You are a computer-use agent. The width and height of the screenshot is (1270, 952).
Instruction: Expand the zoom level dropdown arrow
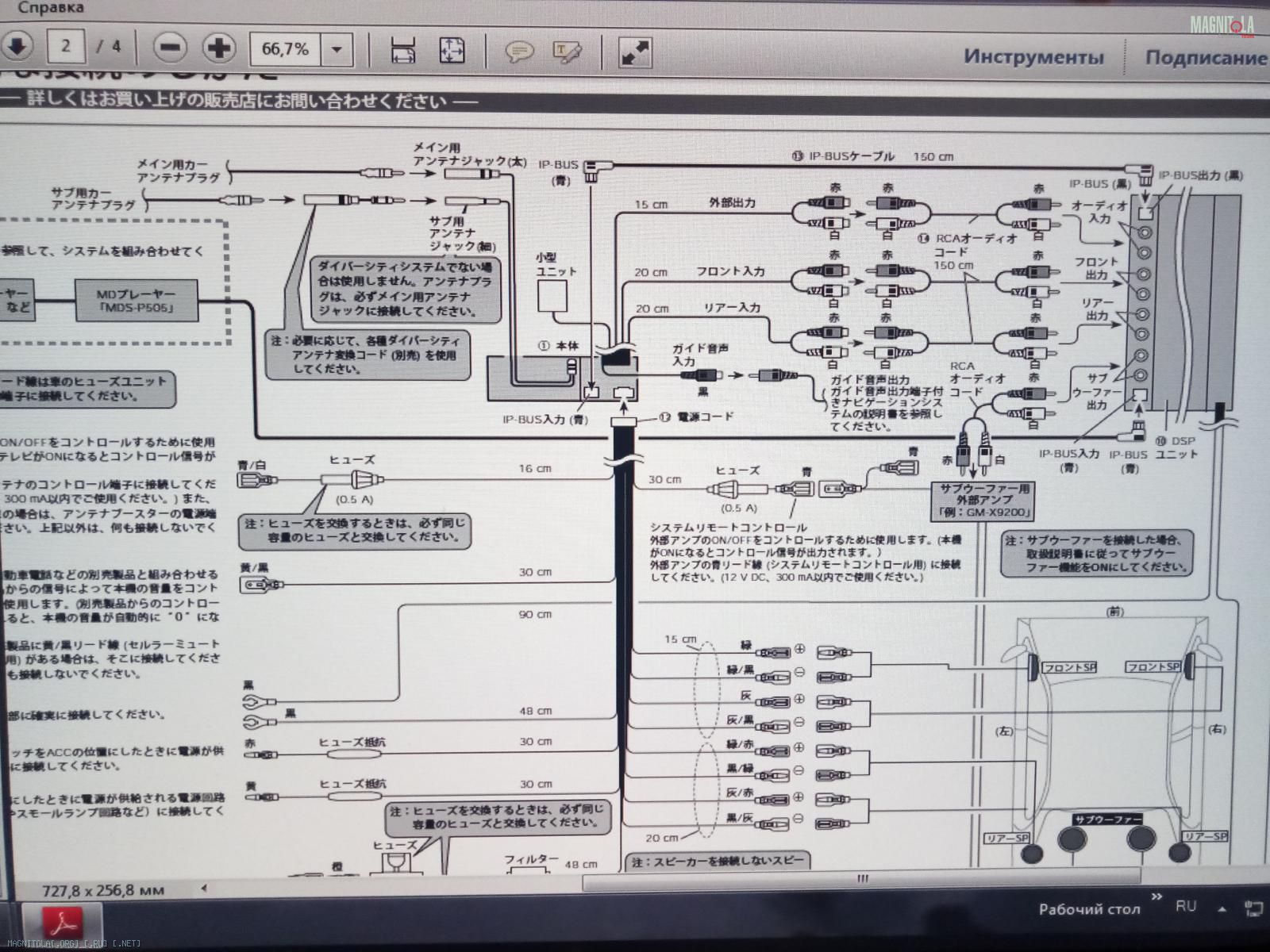tap(337, 50)
